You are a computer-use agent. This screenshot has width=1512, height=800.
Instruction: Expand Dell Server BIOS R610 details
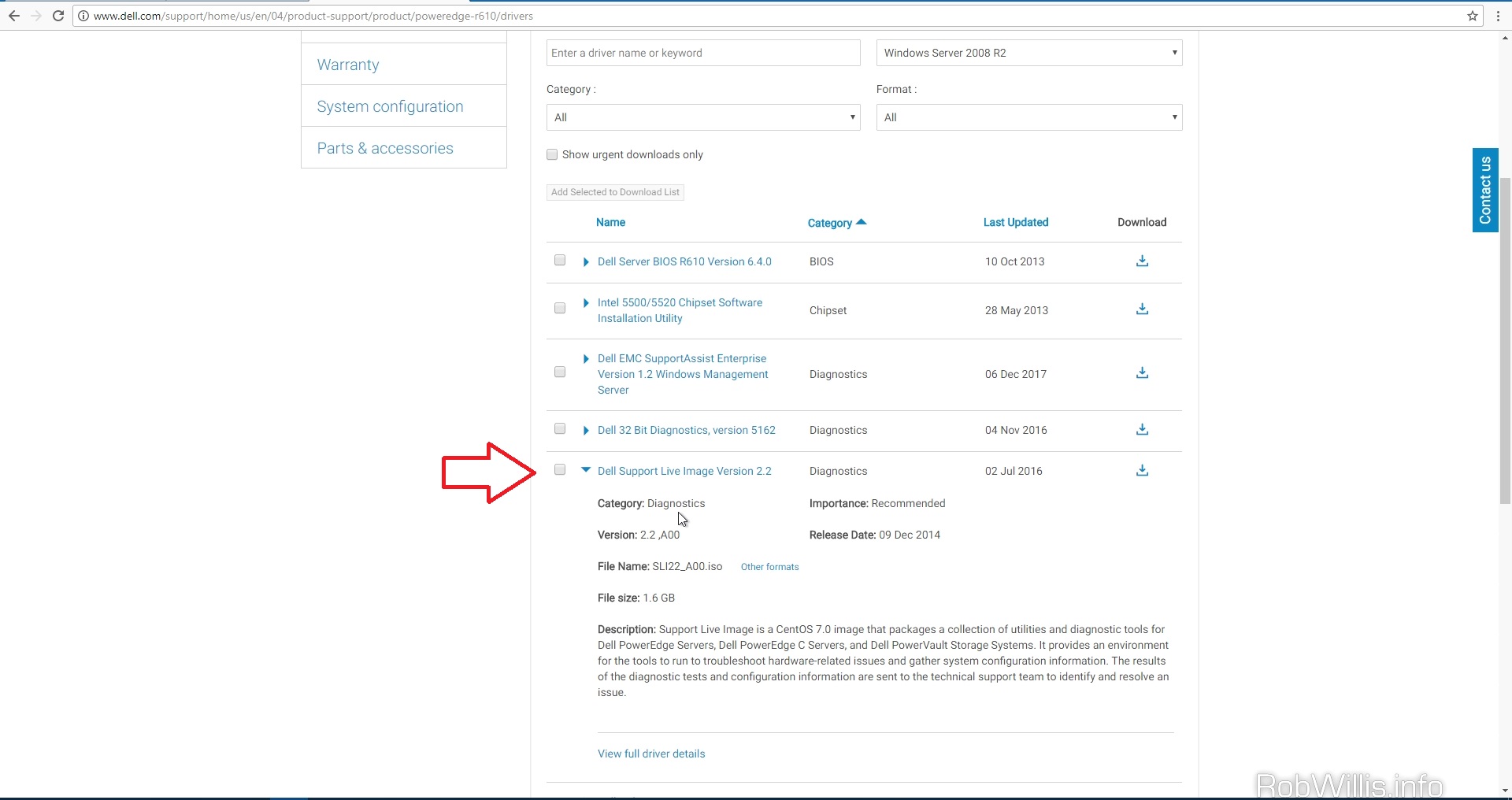click(586, 261)
